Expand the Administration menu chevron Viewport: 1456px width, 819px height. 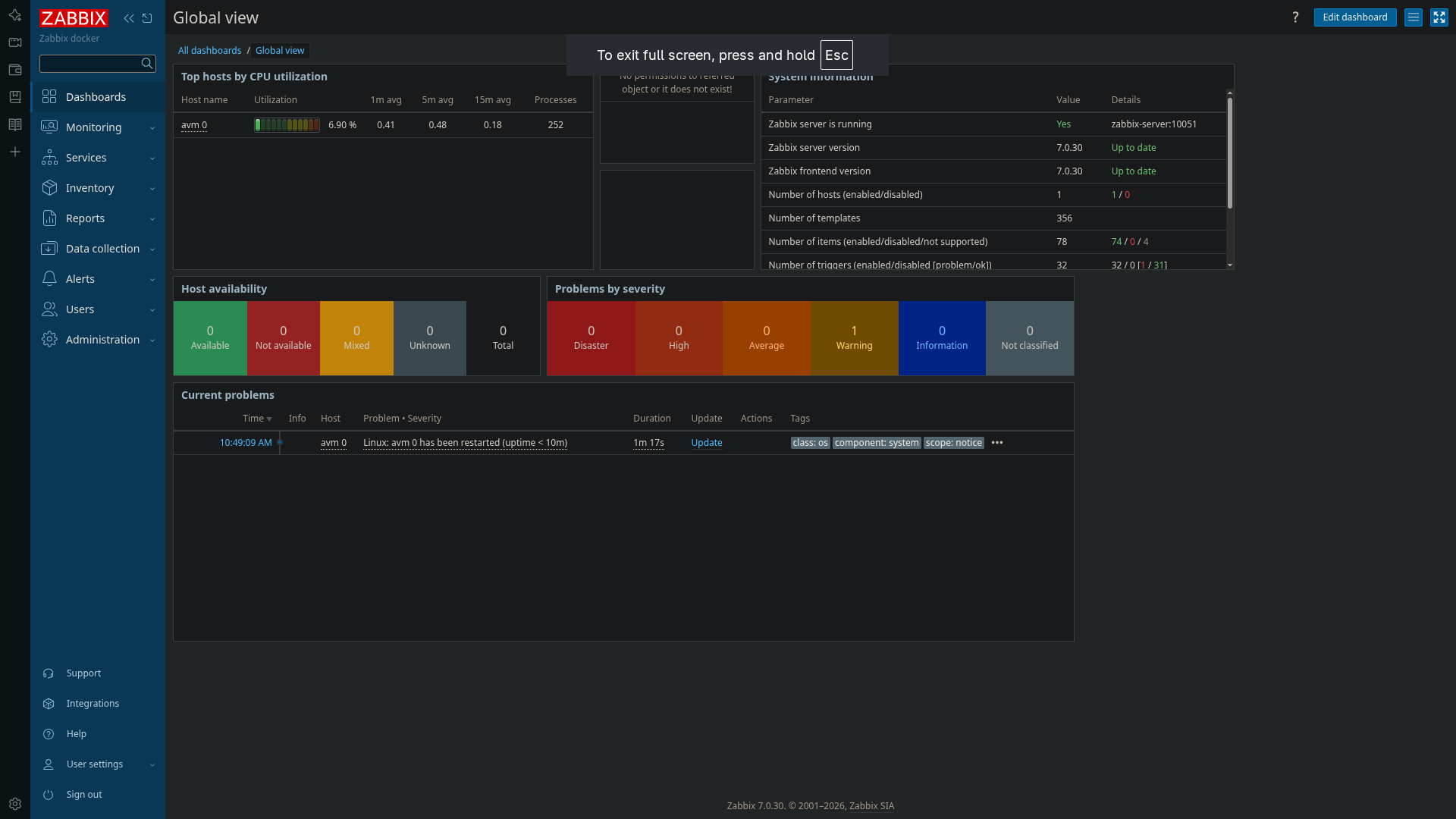click(152, 340)
